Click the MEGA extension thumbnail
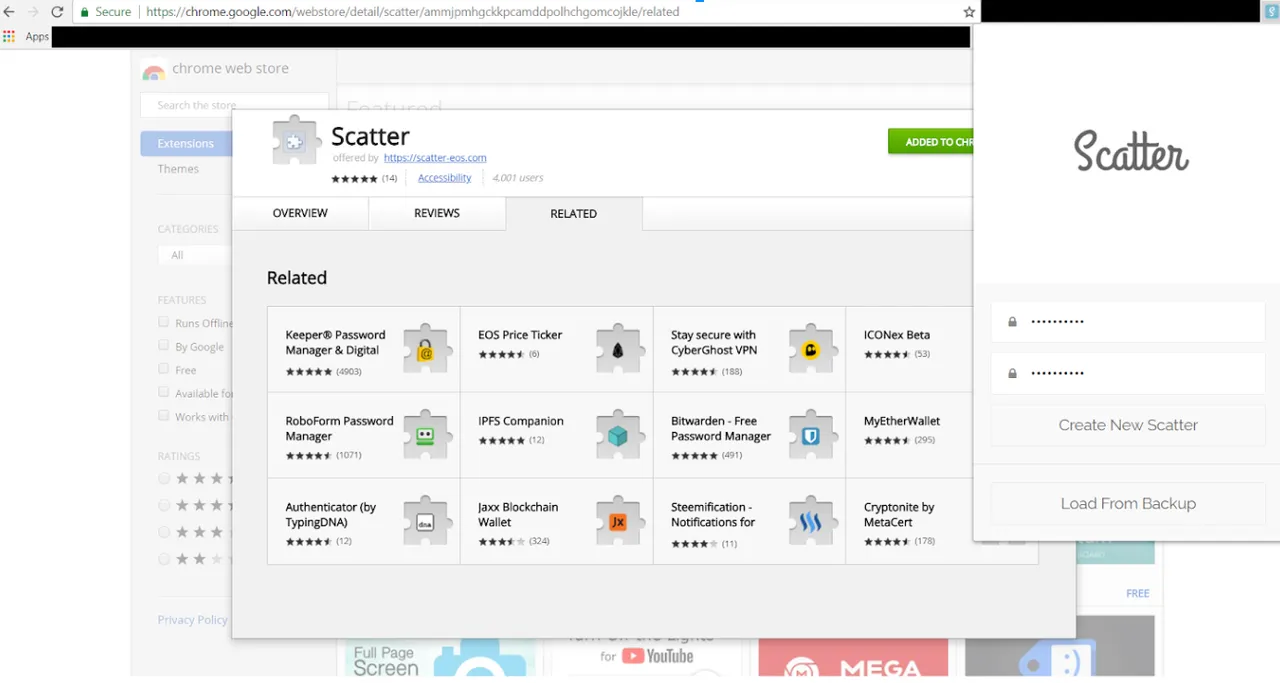Viewport: 1280px width, 683px height. [853, 658]
